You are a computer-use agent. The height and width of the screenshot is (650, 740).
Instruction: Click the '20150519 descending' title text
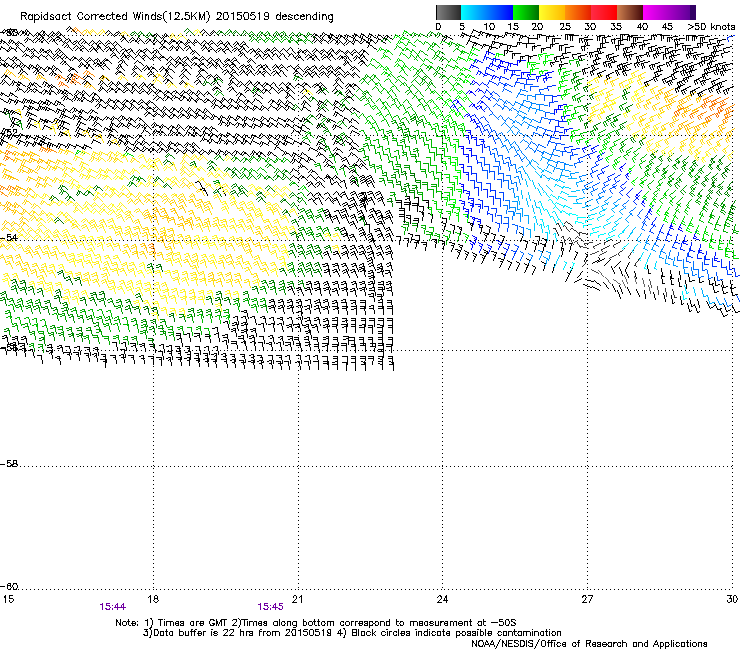275,17
